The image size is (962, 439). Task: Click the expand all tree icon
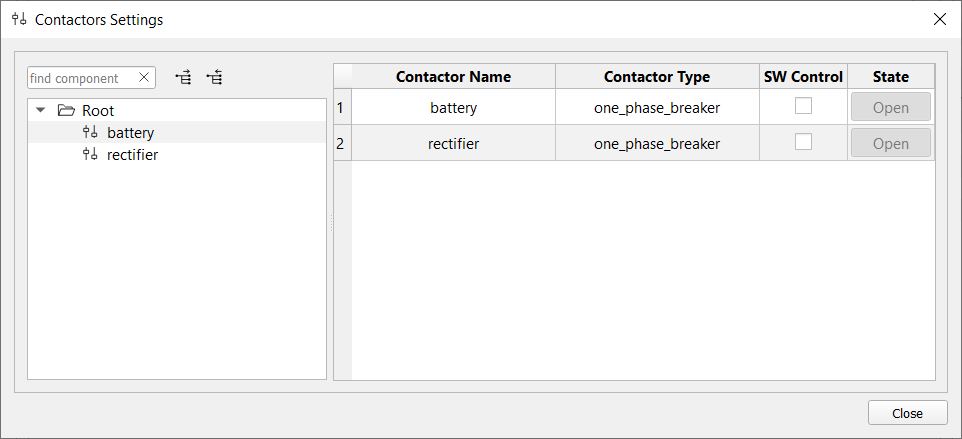(183, 77)
